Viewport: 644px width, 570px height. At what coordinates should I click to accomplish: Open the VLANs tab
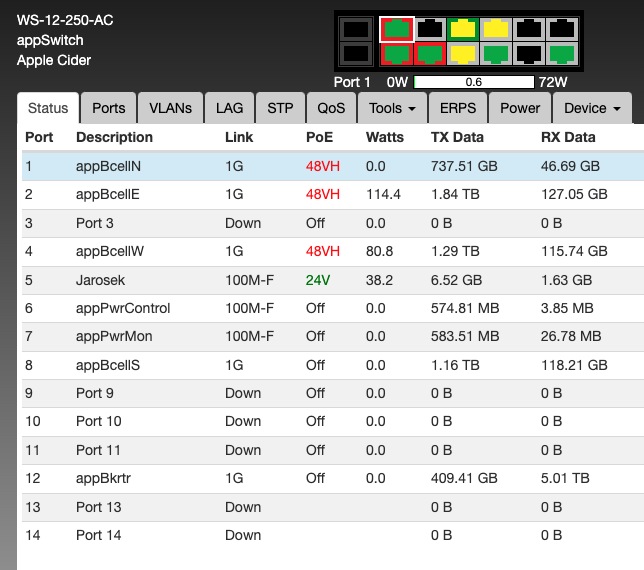(x=170, y=108)
